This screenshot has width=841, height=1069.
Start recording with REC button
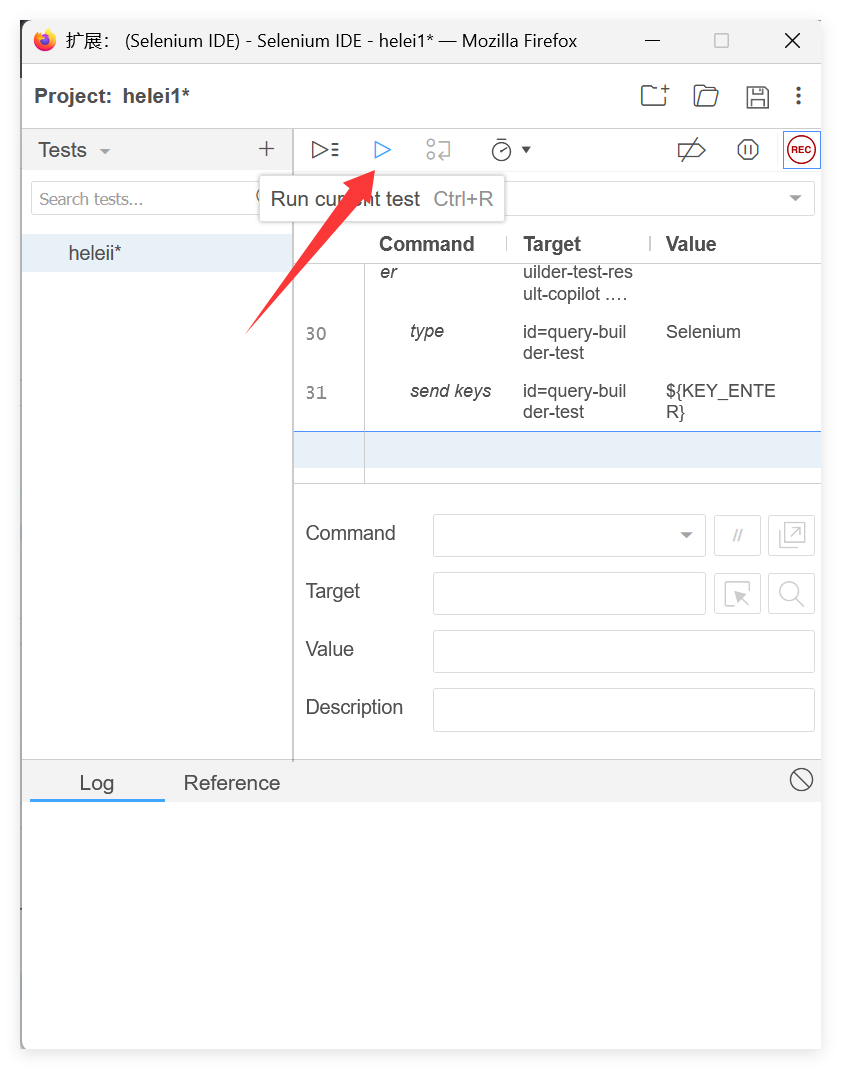tap(801, 149)
